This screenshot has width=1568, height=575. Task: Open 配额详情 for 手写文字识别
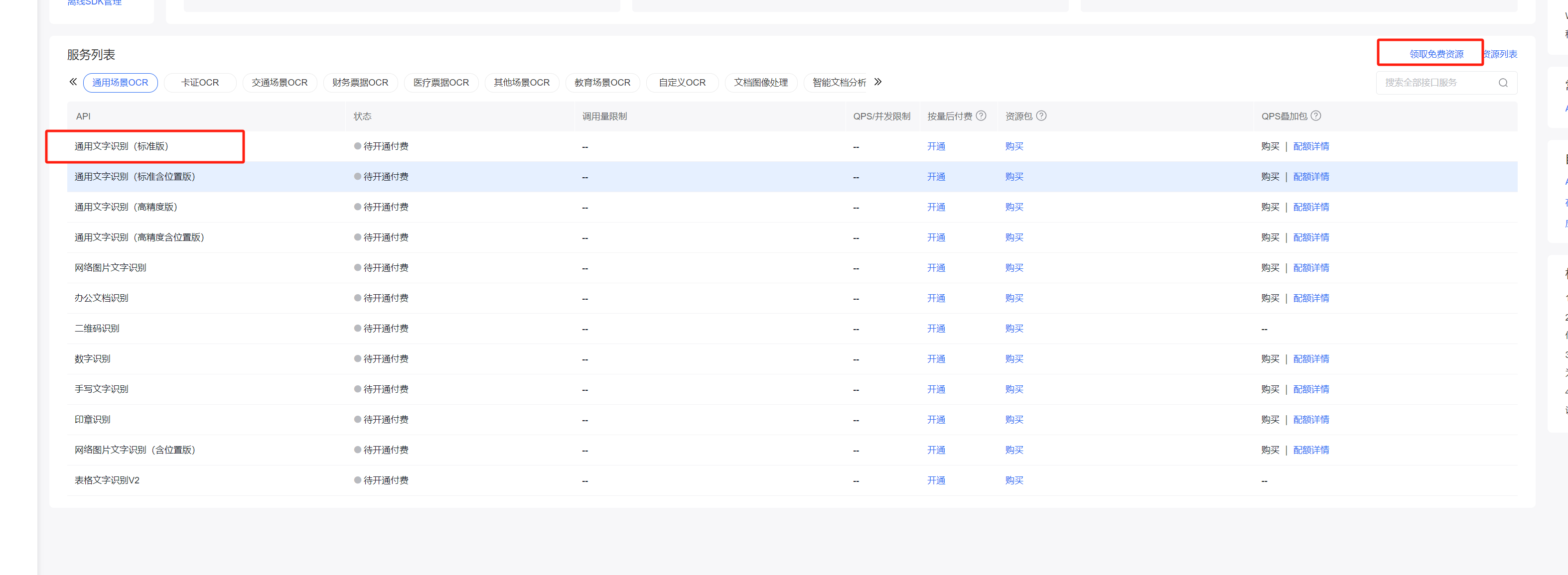[1311, 390]
